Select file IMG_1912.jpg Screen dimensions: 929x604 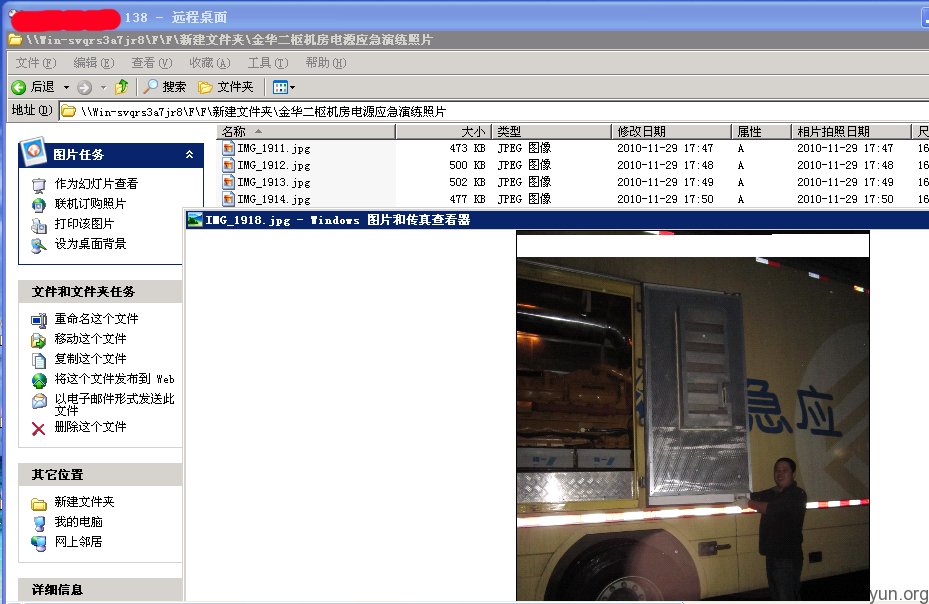[x=274, y=165]
